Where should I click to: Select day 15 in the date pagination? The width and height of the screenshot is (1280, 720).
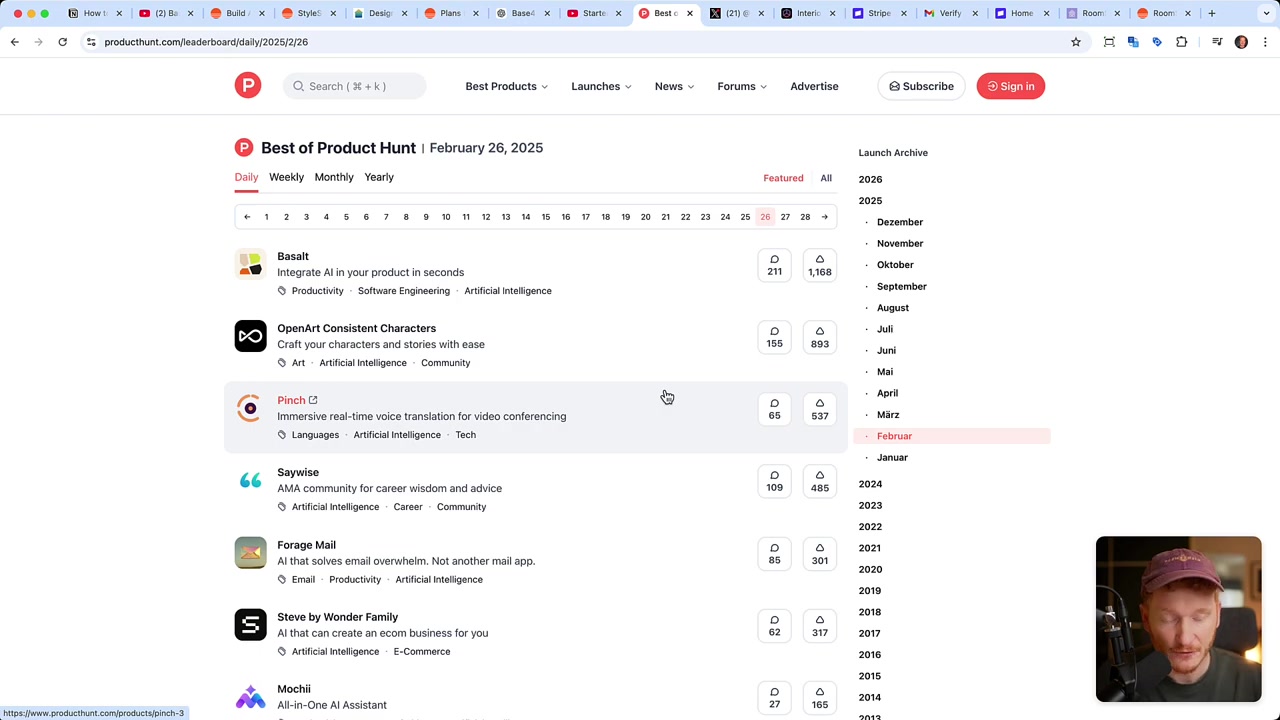click(546, 217)
